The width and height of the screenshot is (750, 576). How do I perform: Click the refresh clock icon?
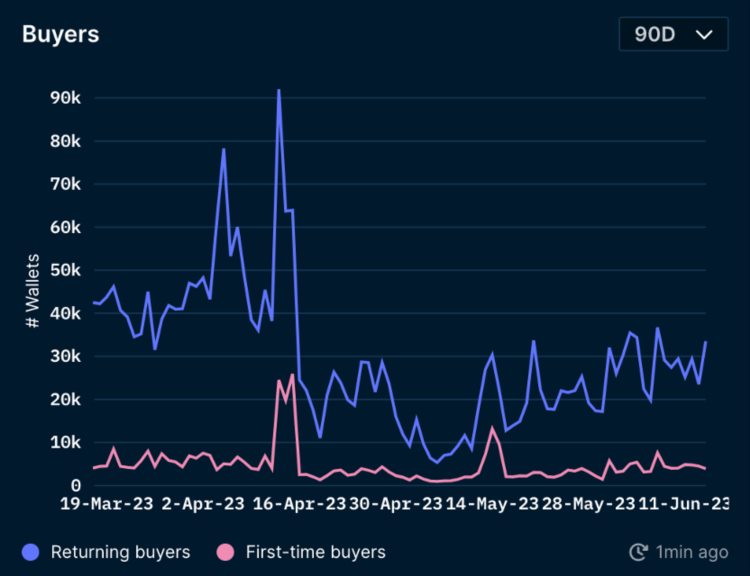coord(638,552)
